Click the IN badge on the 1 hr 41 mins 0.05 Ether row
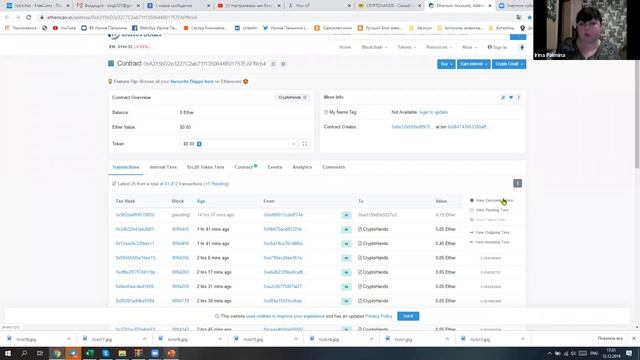The width and height of the screenshot is (640, 360). pos(346,229)
